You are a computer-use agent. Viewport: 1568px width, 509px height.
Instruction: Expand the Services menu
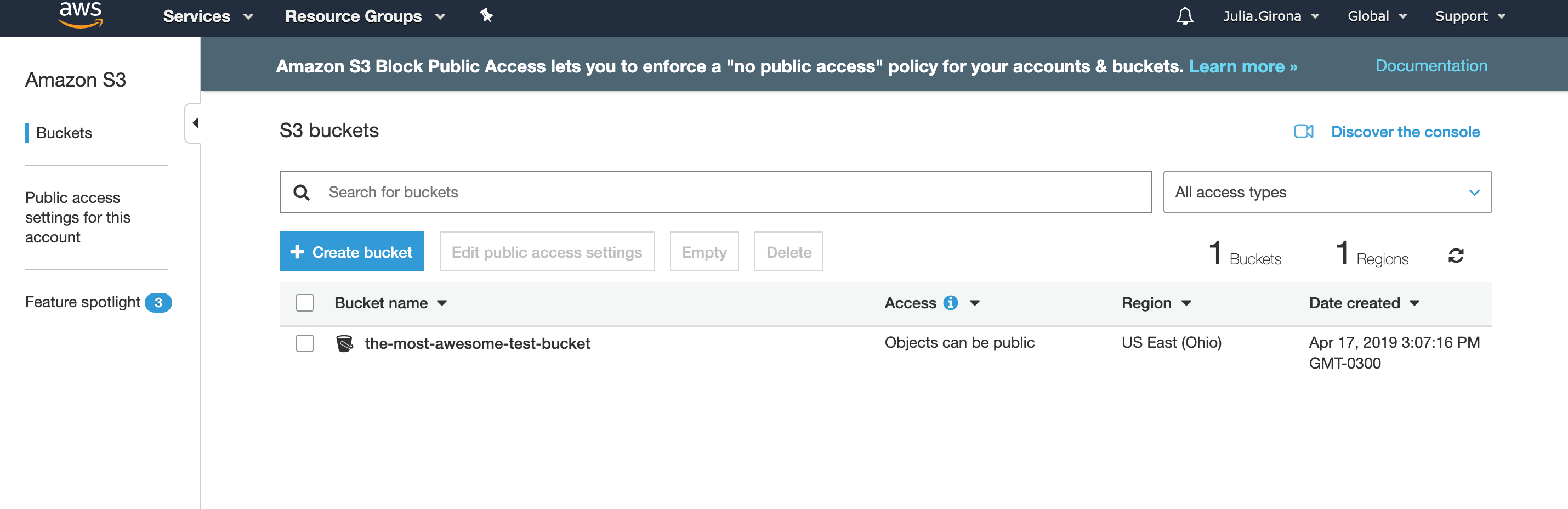point(208,16)
